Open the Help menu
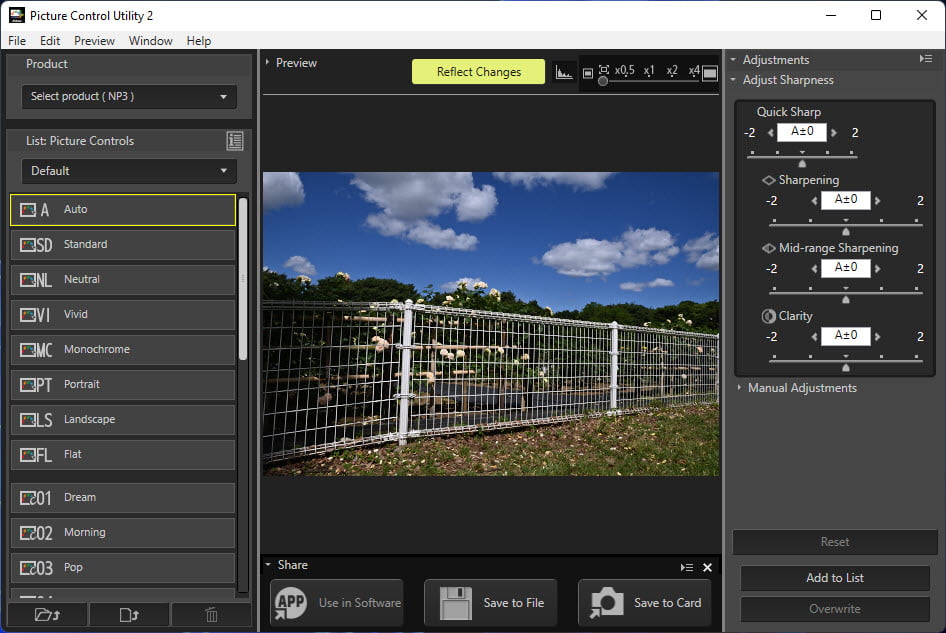946x633 pixels. point(198,40)
